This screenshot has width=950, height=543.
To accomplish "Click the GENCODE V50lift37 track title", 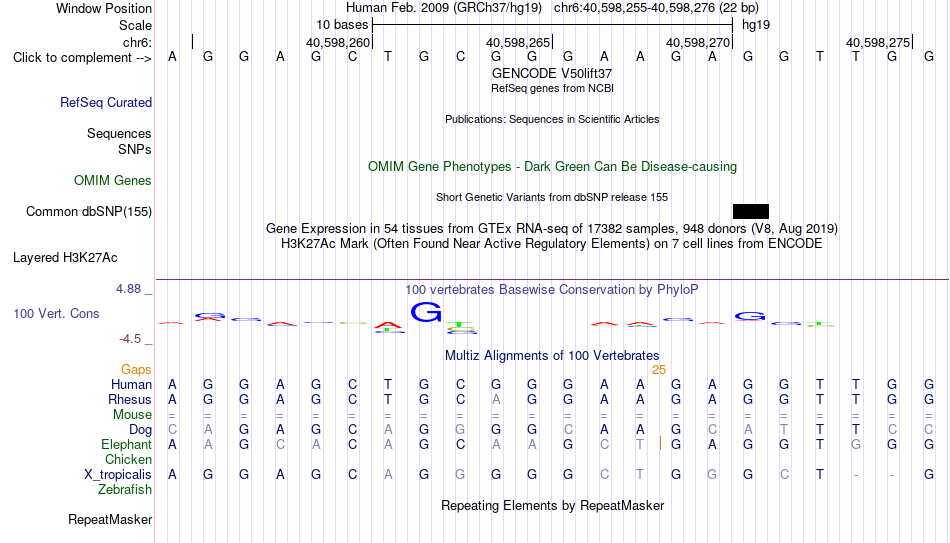I will click(552, 73).
